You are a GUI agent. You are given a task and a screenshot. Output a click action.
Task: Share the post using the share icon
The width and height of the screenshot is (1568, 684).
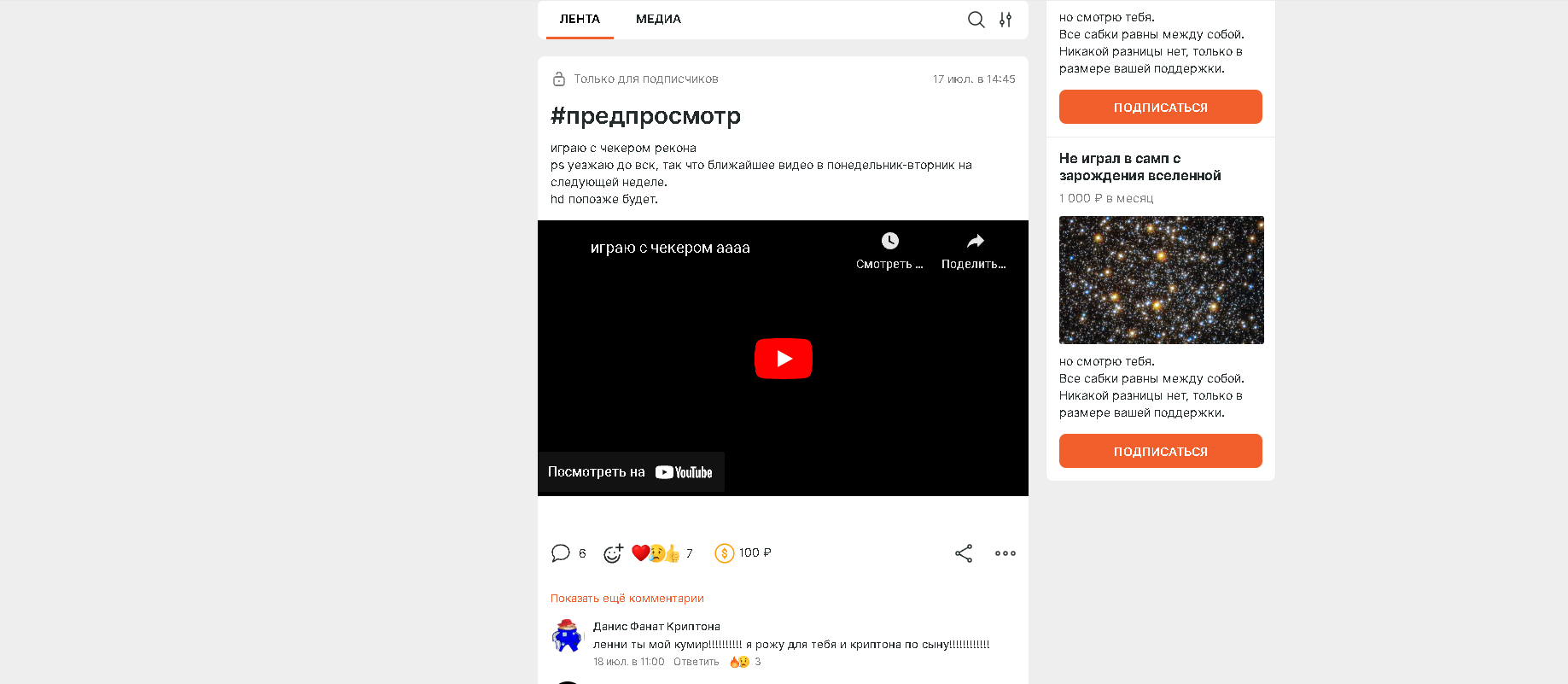coord(964,553)
